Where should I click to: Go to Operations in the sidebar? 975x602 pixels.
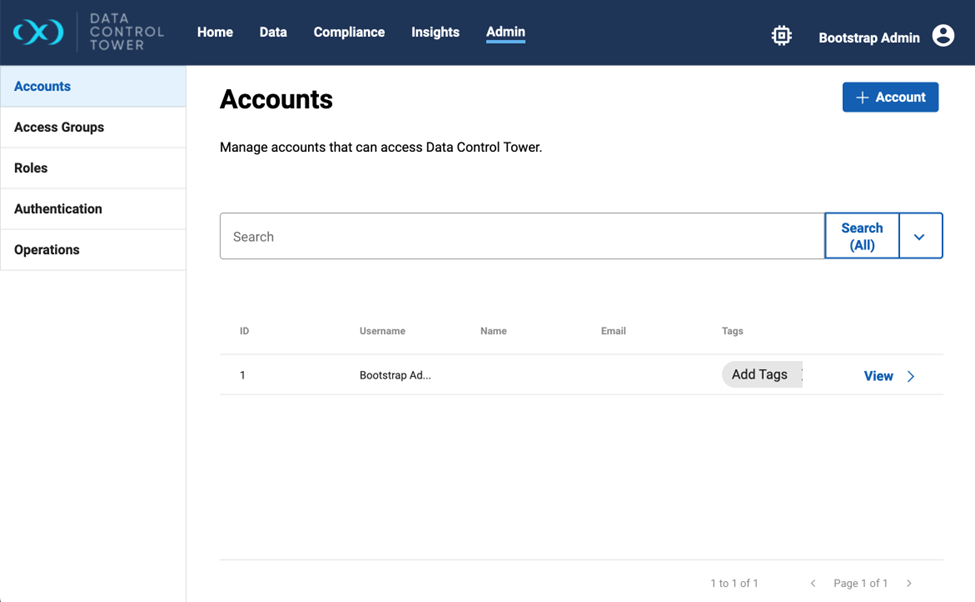click(x=47, y=250)
